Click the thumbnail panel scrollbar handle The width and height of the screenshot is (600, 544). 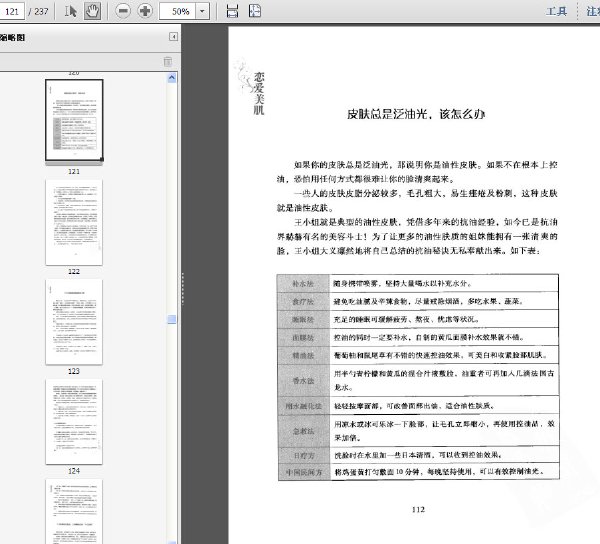pos(172,319)
